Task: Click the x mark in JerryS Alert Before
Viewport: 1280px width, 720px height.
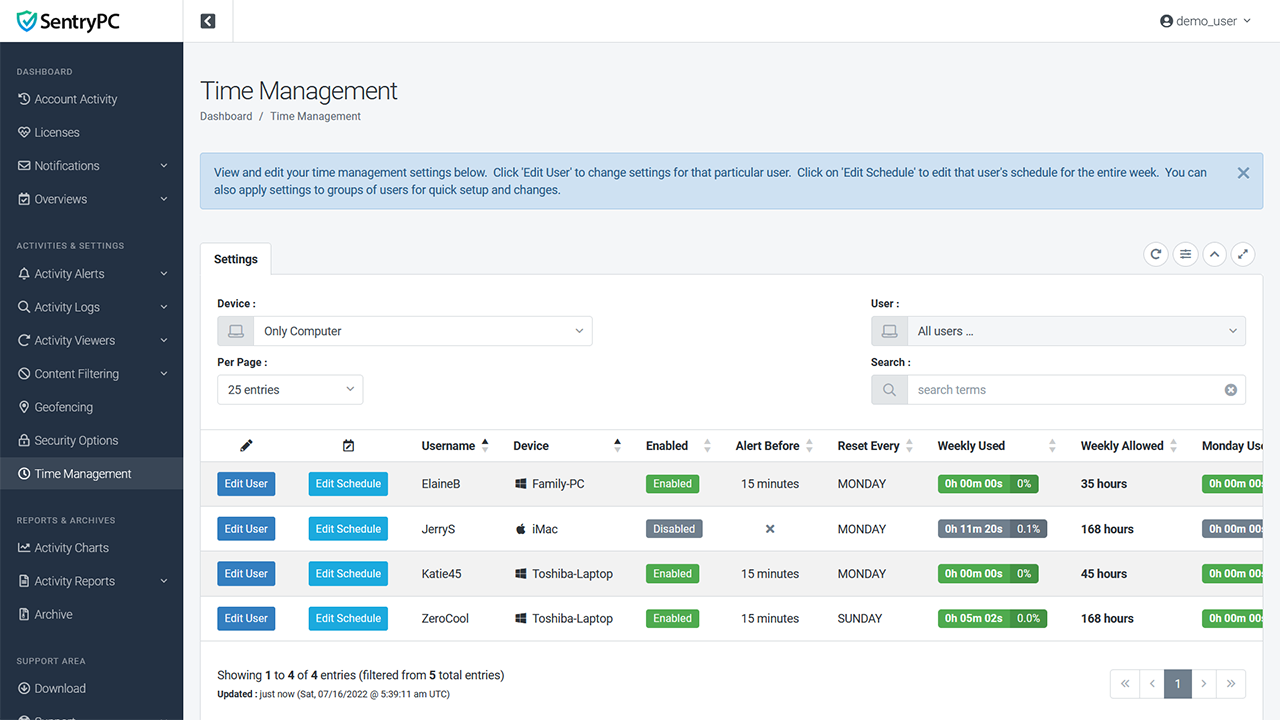Action: pyautogui.click(x=770, y=529)
